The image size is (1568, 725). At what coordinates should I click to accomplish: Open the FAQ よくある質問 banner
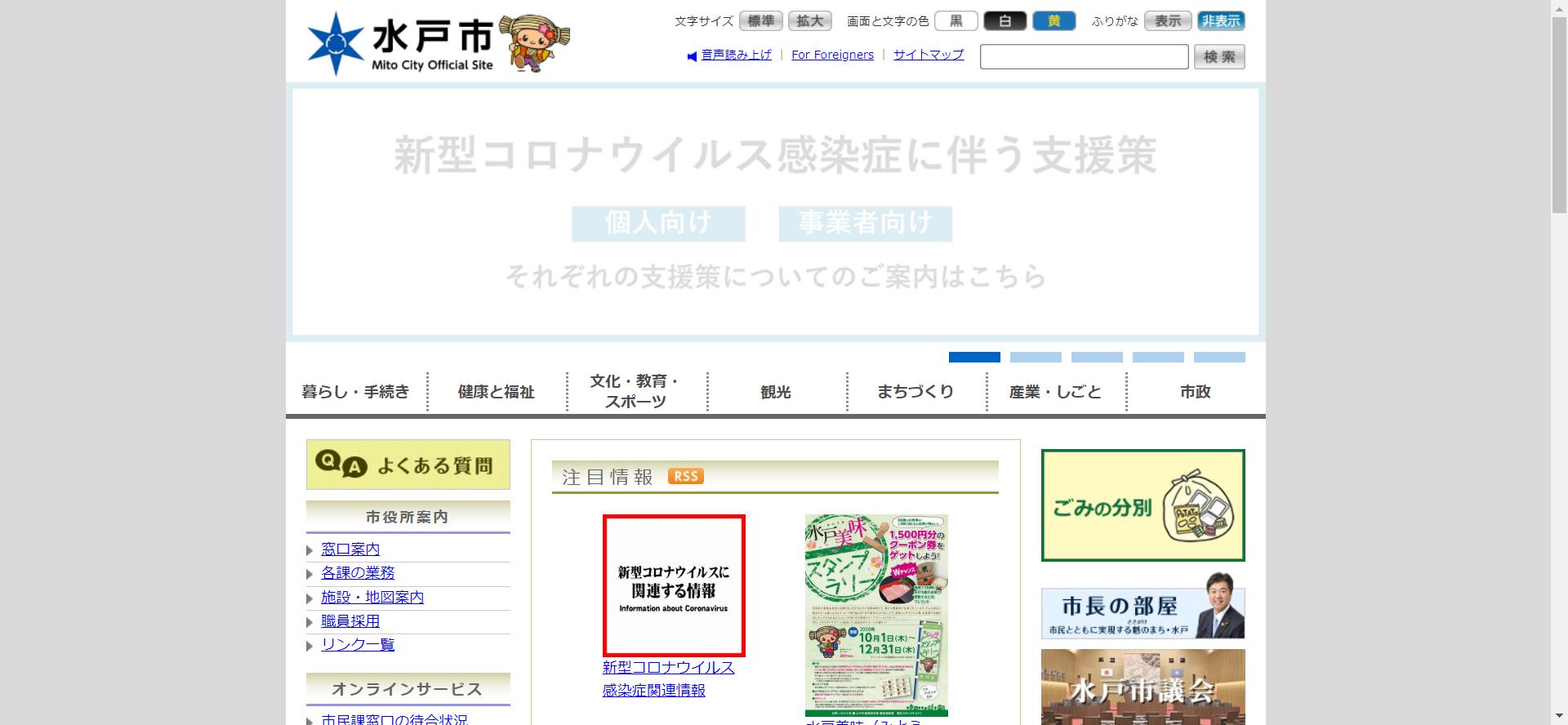pyautogui.click(x=408, y=465)
